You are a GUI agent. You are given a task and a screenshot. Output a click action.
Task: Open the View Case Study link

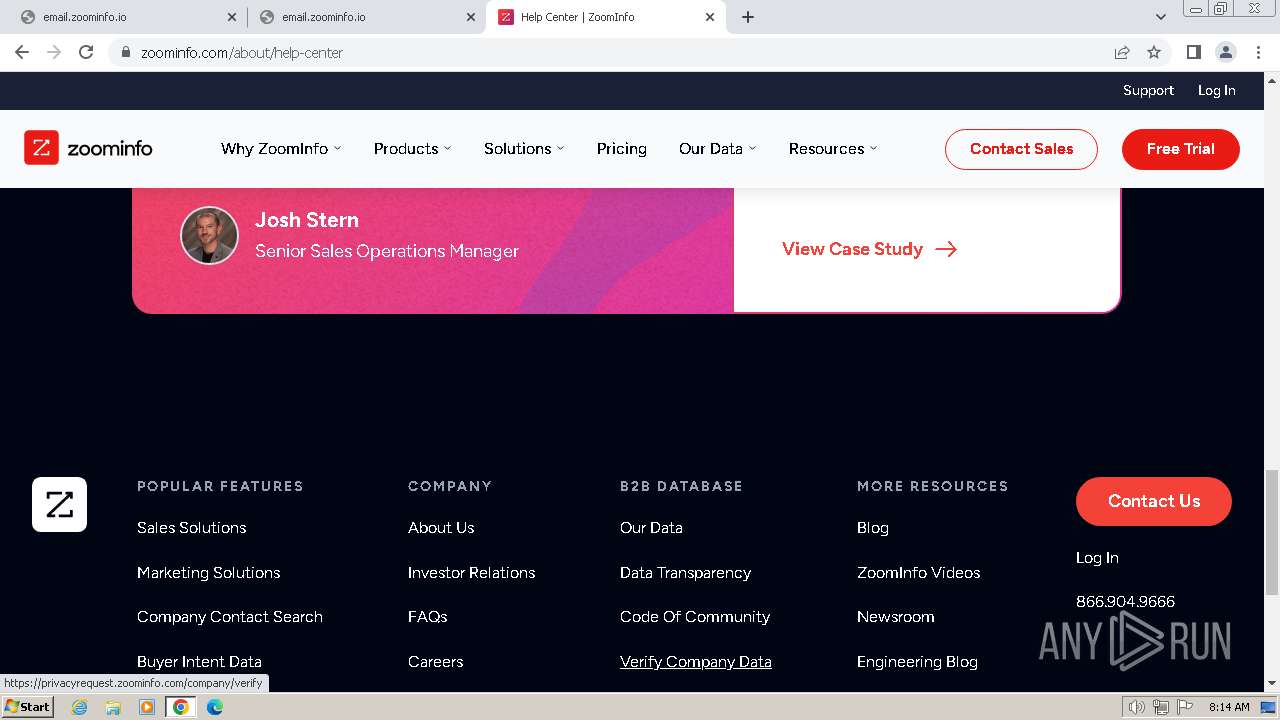pos(869,249)
